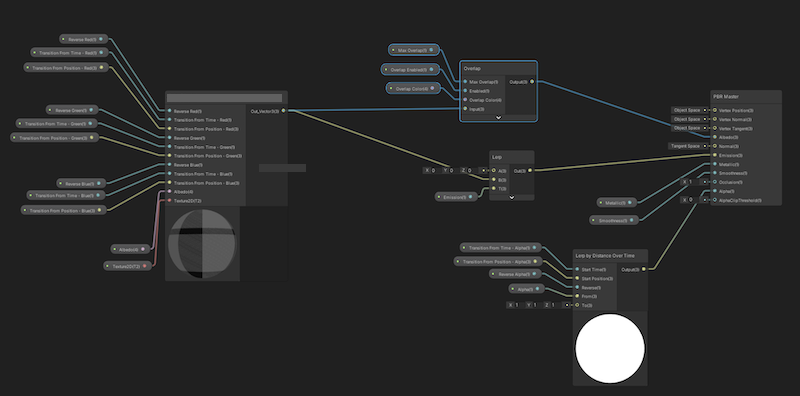
Task: Collapse the Overlap node using its bottom chevron
Action: [x=498, y=118]
